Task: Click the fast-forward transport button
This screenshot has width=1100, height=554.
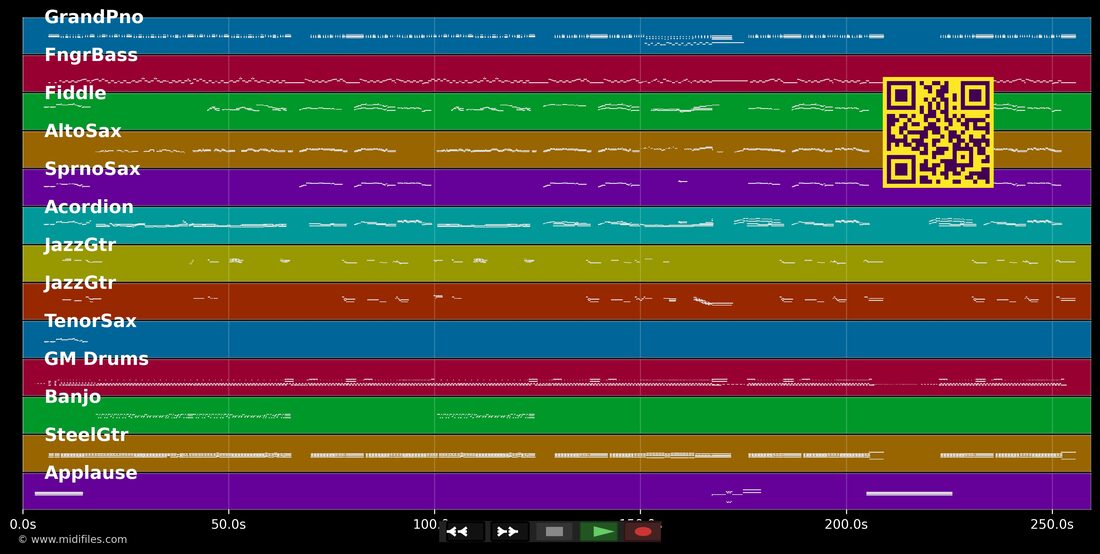Action: tap(508, 532)
